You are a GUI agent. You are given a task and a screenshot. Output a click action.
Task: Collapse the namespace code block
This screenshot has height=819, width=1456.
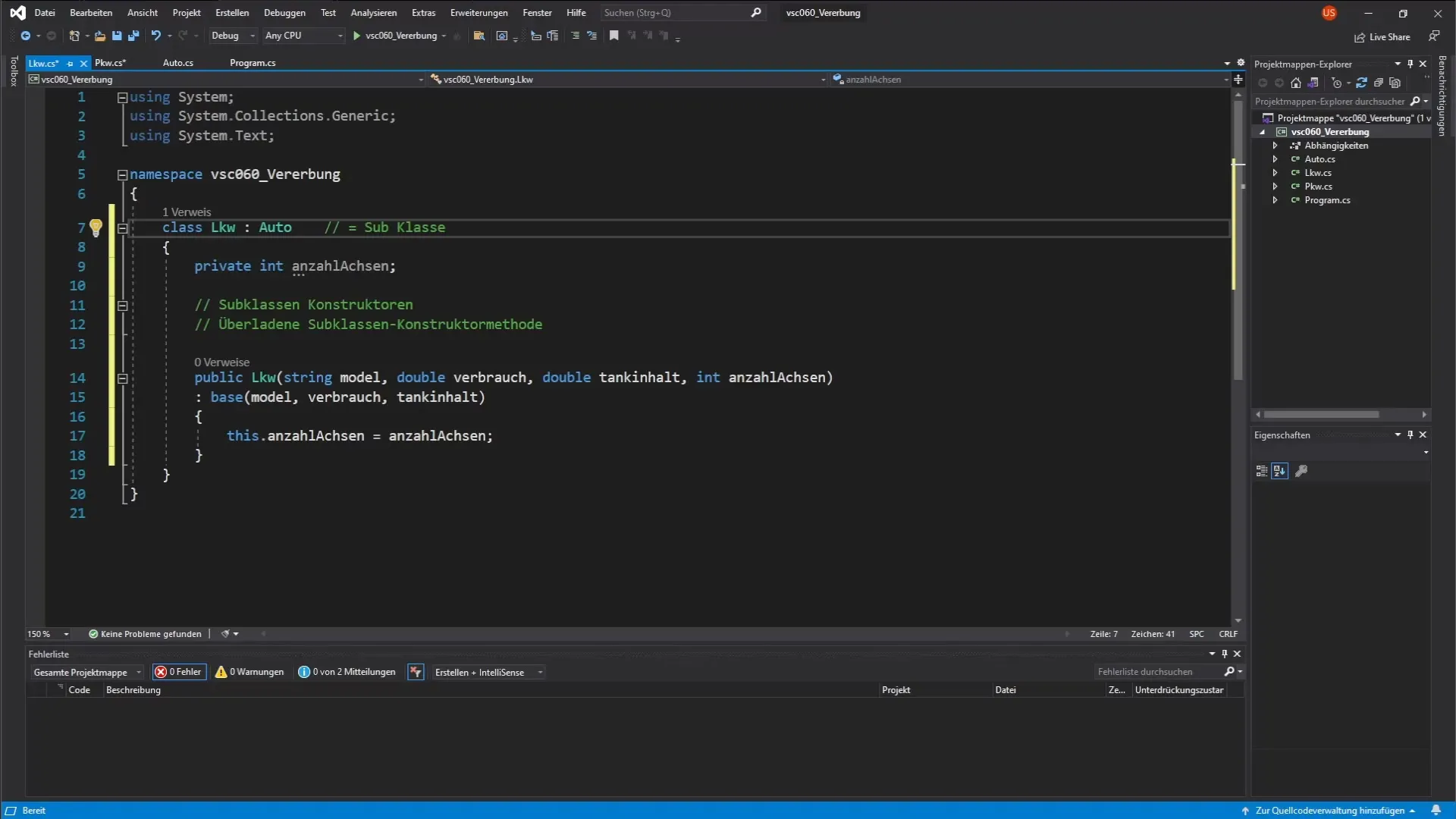(122, 174)
